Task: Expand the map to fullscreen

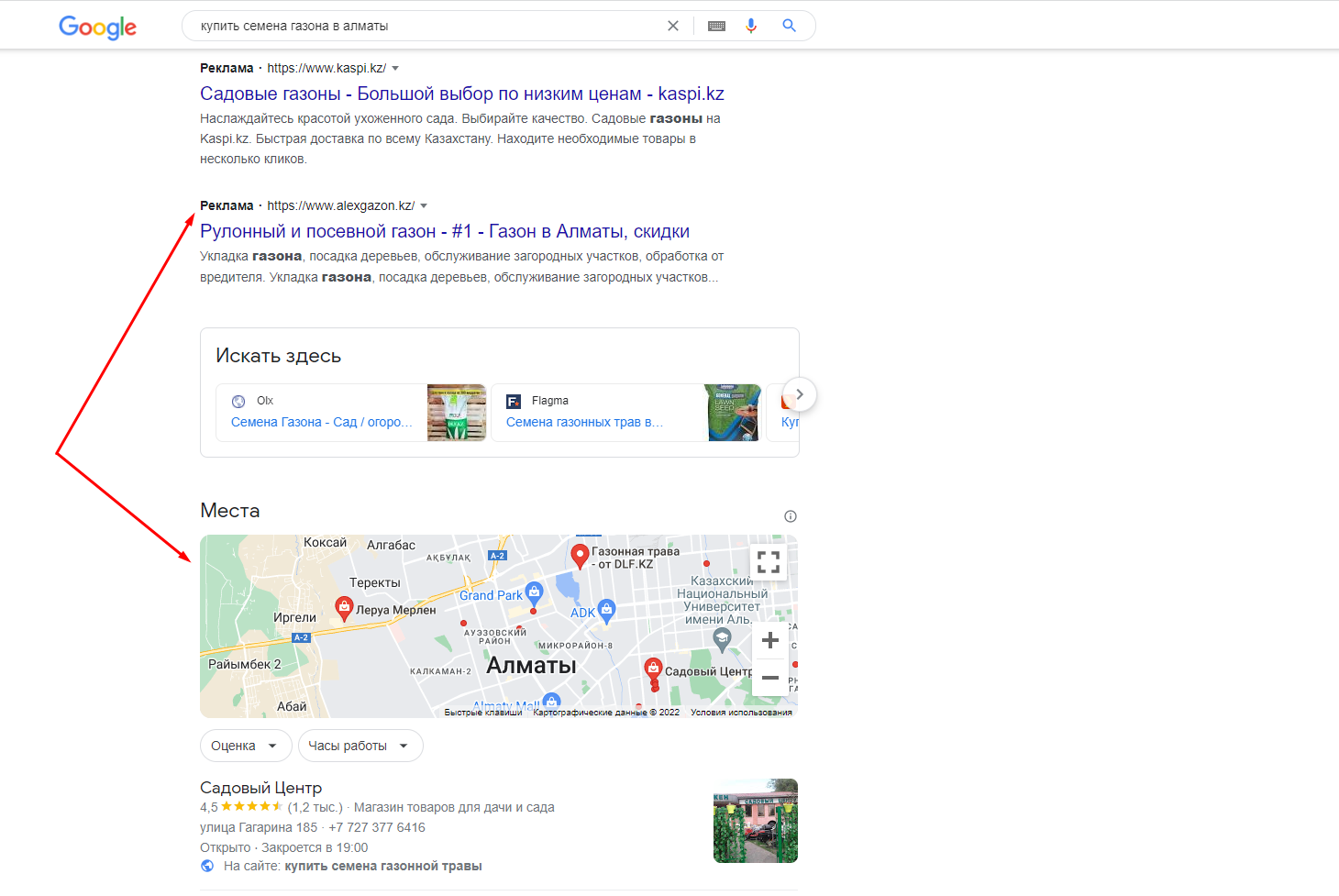Action: click(x=769, y=562)
